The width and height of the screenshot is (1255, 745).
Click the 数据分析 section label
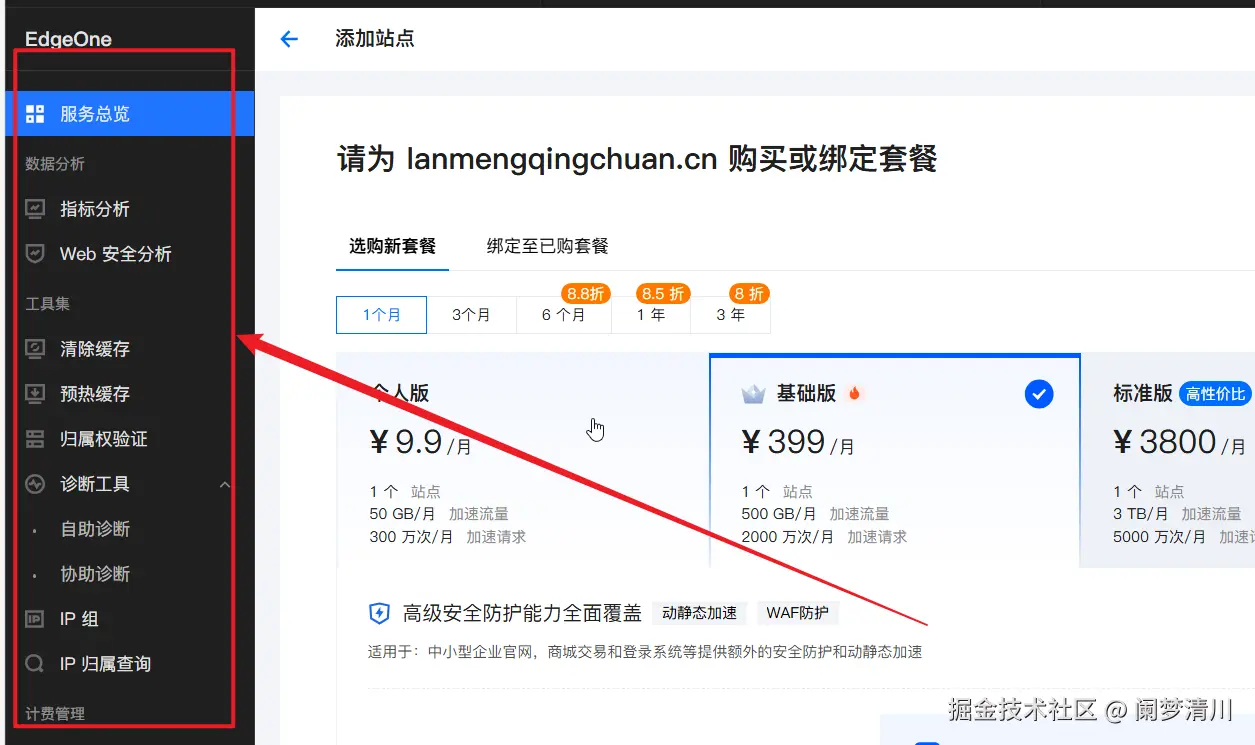click(x=55, y=164)
